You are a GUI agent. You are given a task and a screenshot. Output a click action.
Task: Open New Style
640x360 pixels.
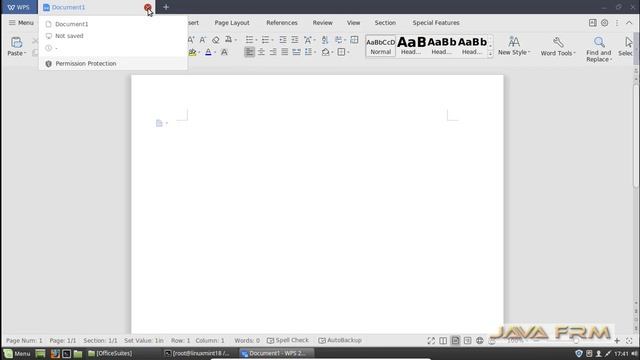[514, 46]
